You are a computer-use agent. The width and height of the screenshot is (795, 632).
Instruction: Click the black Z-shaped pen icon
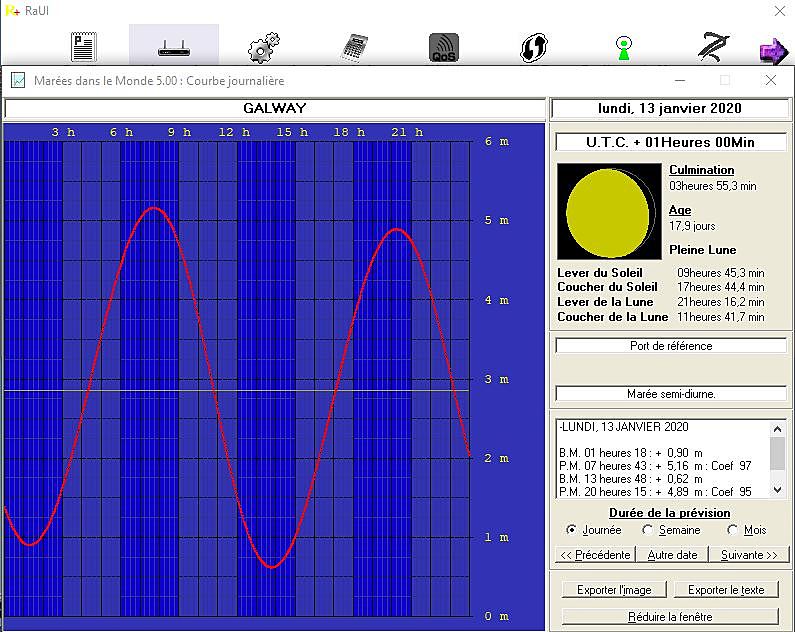point(713,47)
